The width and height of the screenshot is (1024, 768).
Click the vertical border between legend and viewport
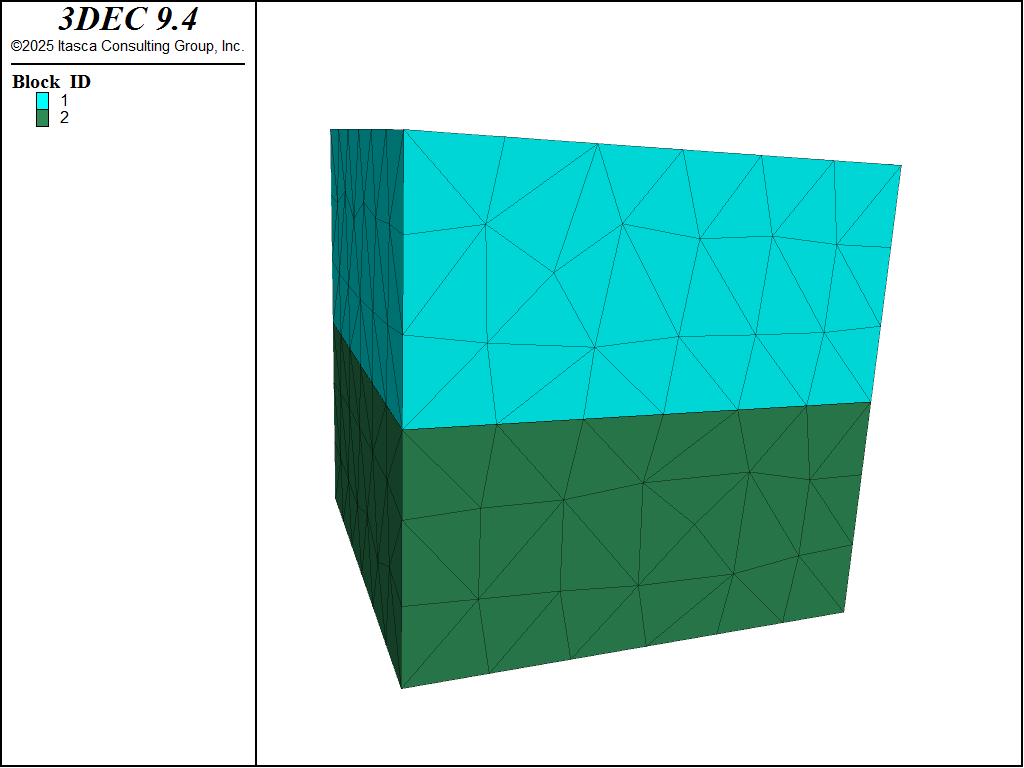point(256,400)
